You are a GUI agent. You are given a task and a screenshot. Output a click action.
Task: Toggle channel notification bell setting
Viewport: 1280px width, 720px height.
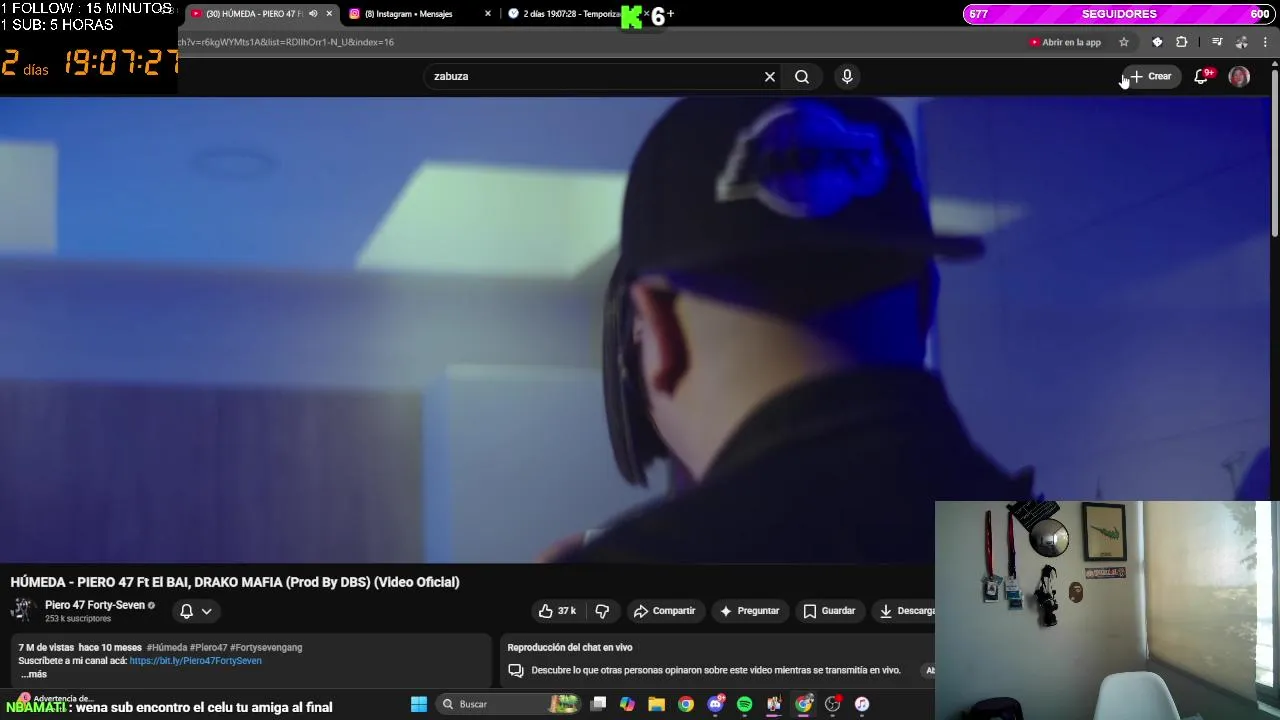tap(196, 611)
